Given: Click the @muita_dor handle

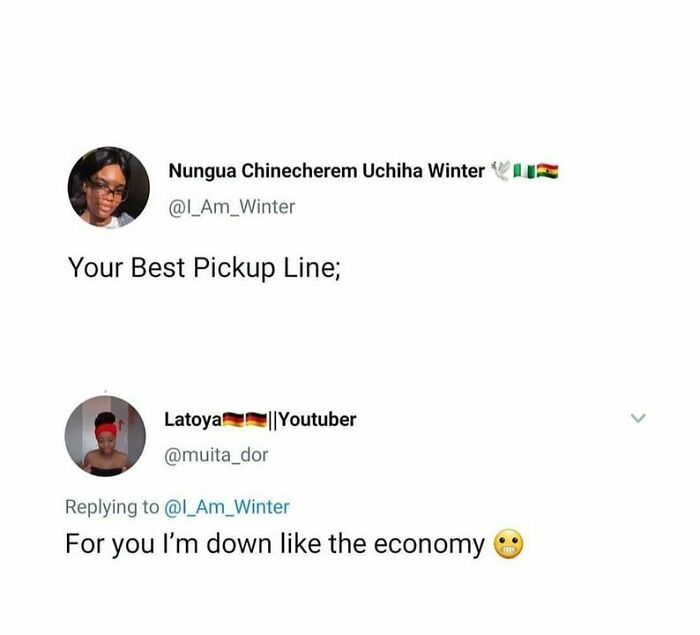Looking at the screenshot, I should click(x=216, y=455).
